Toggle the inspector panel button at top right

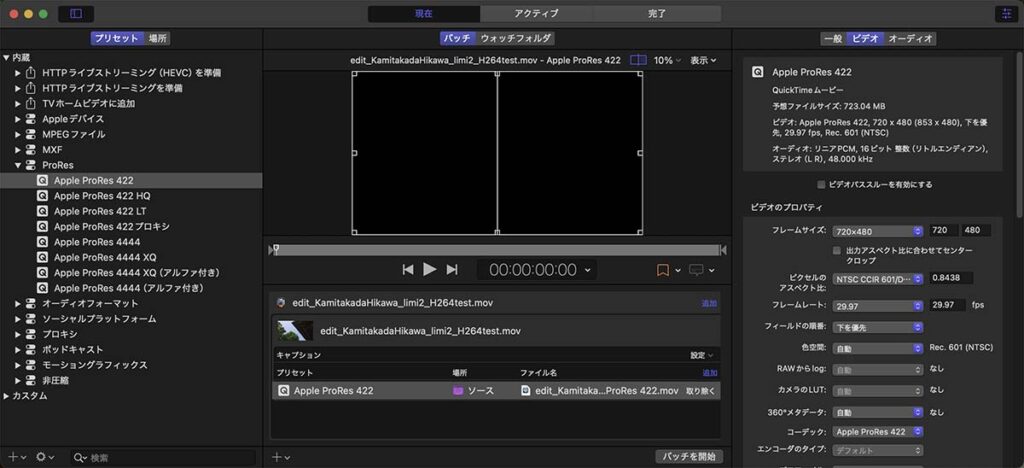[1004, 14]
